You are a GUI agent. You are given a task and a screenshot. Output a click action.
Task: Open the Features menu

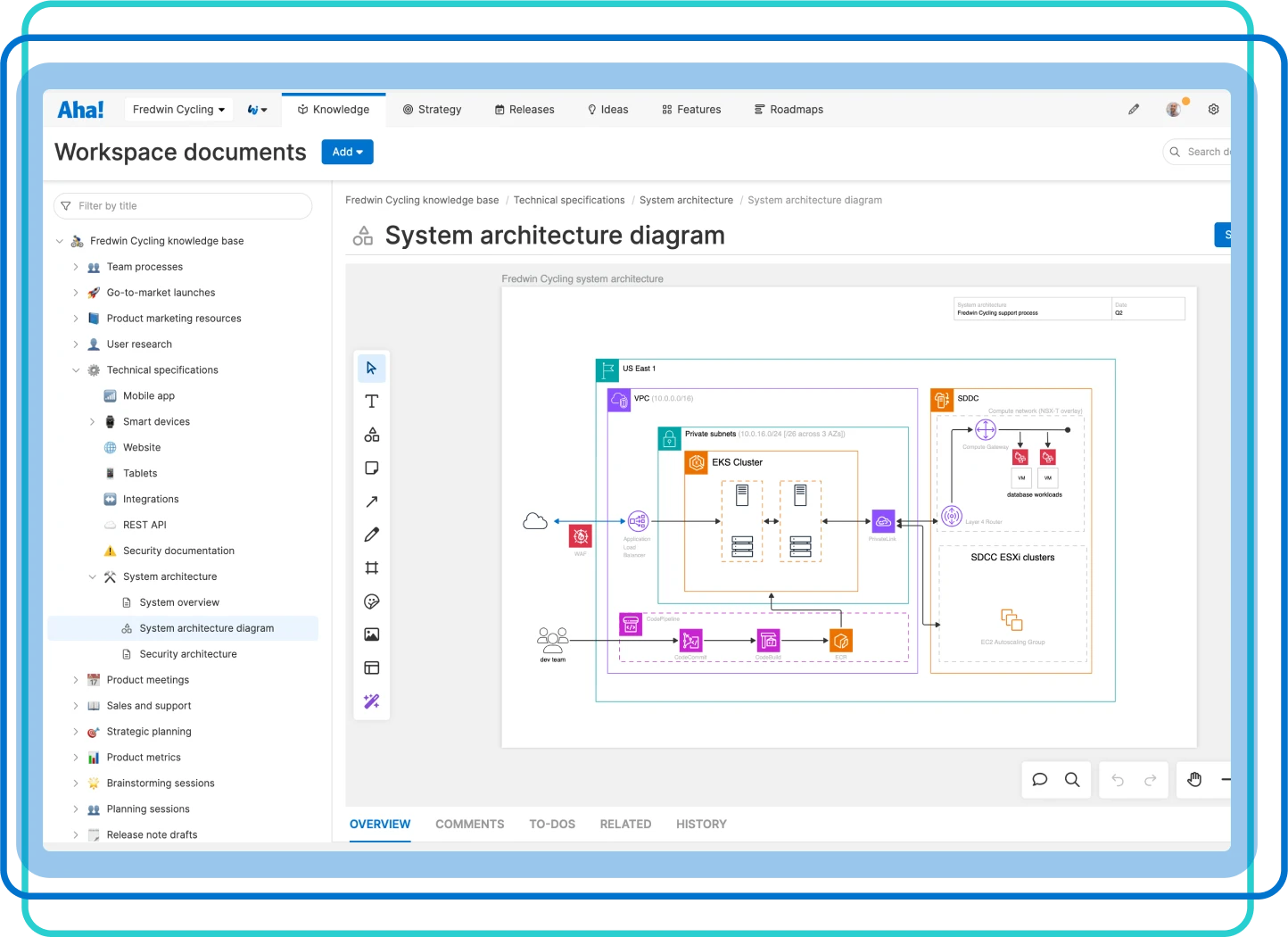click(691, 110)
